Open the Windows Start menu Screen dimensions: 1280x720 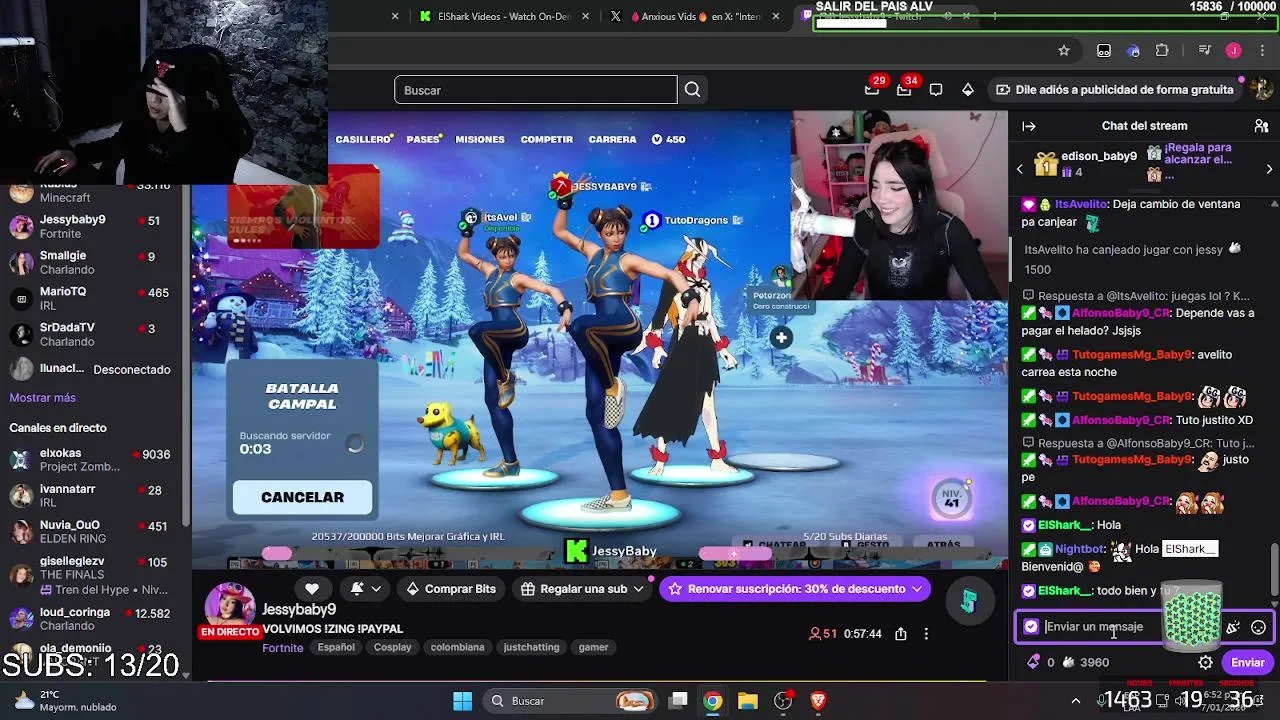[x=462, y=701]
